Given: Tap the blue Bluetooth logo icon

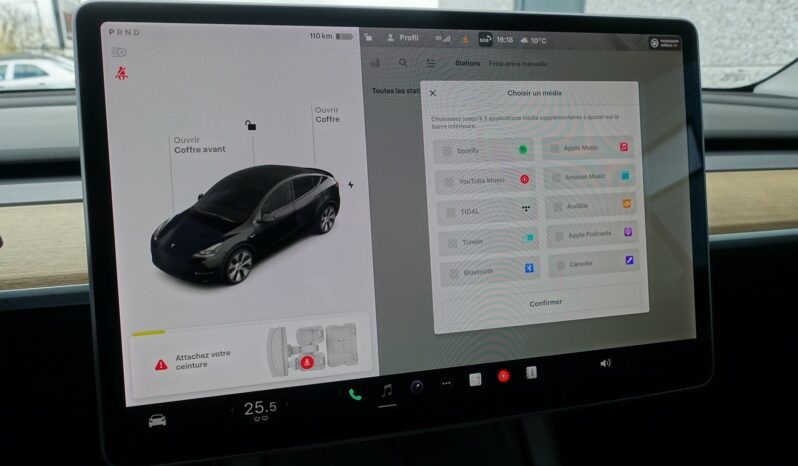Looking at the screenshot, I should pyautogui.click(x=529, y=268).
